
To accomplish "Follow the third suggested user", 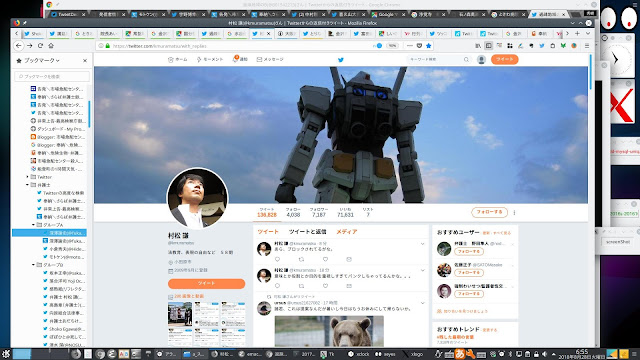I will click(469, 294).
